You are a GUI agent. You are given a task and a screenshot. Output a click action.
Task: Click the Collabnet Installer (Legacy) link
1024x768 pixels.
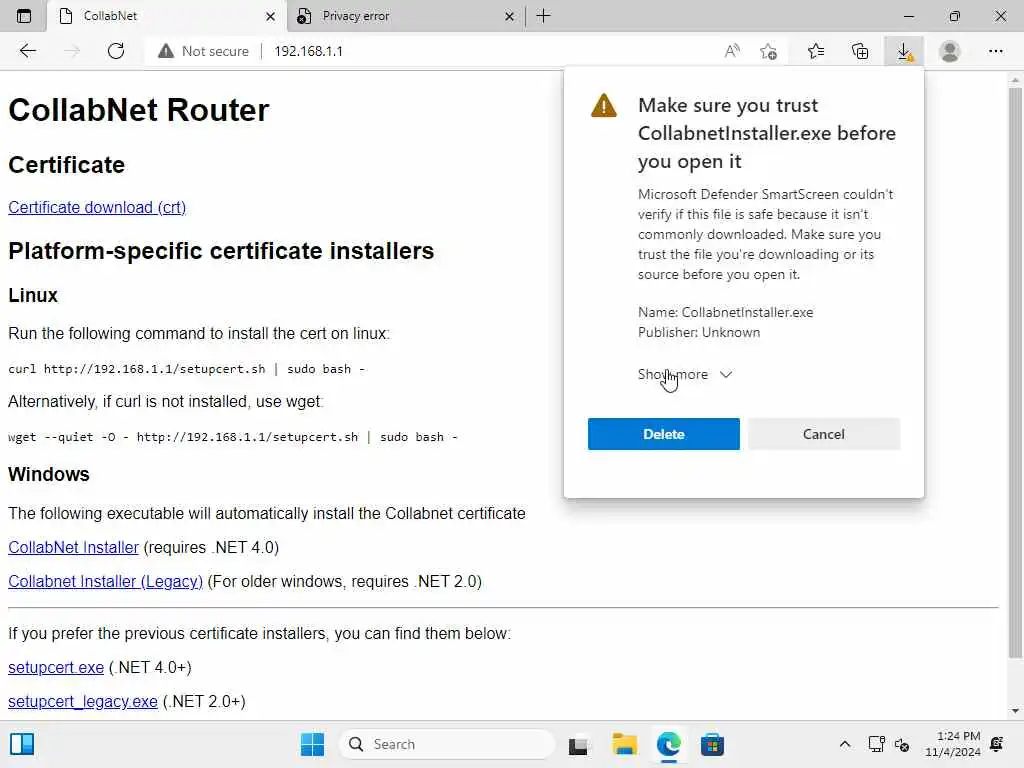(x=105, y=581)
